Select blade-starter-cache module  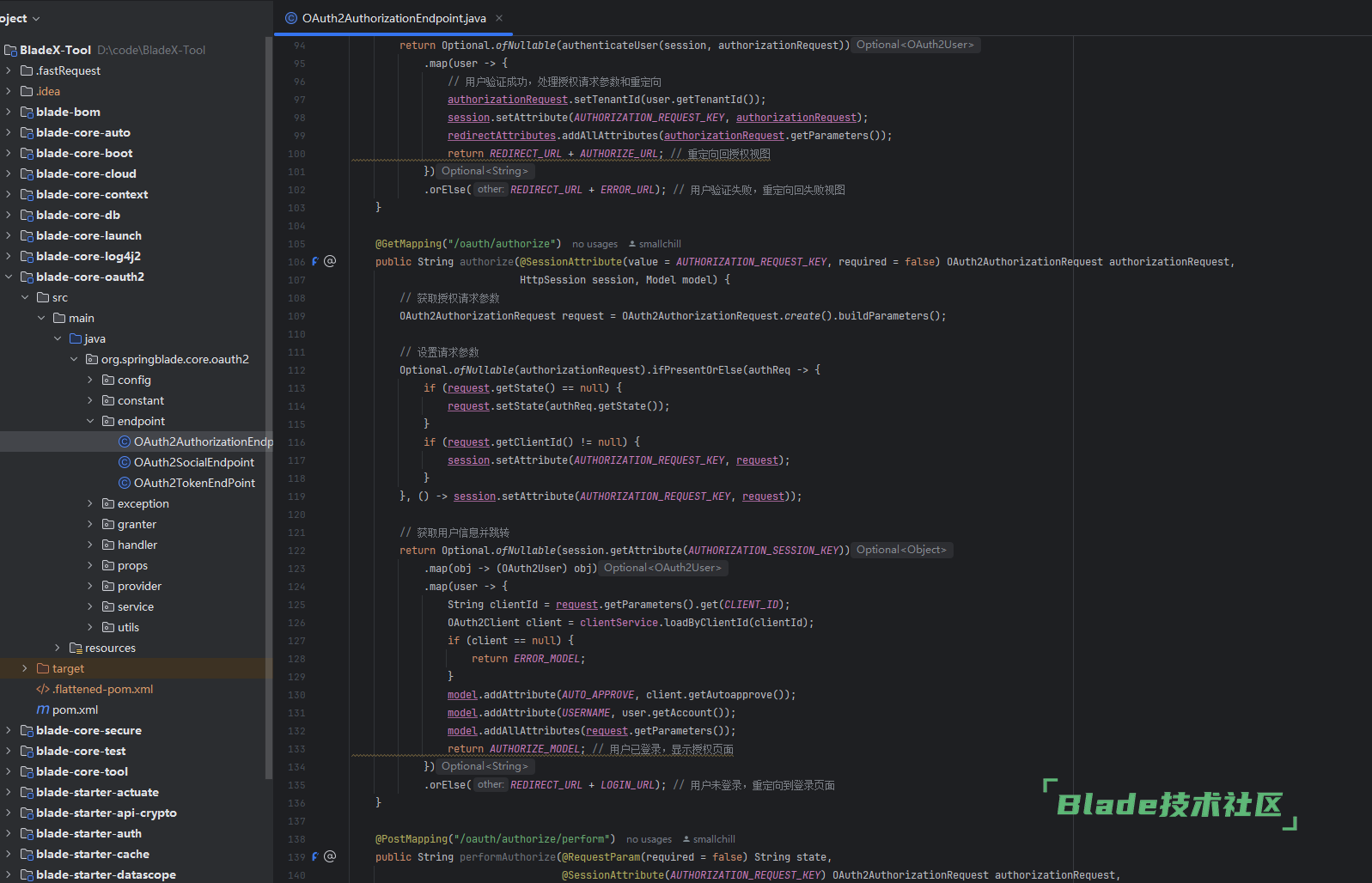pyautogui.click(x=93, y=854)
